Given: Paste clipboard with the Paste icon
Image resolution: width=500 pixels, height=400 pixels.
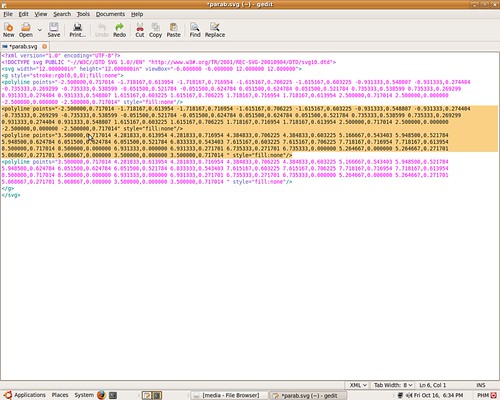Looking at the screenshot, I should point(173,27).
